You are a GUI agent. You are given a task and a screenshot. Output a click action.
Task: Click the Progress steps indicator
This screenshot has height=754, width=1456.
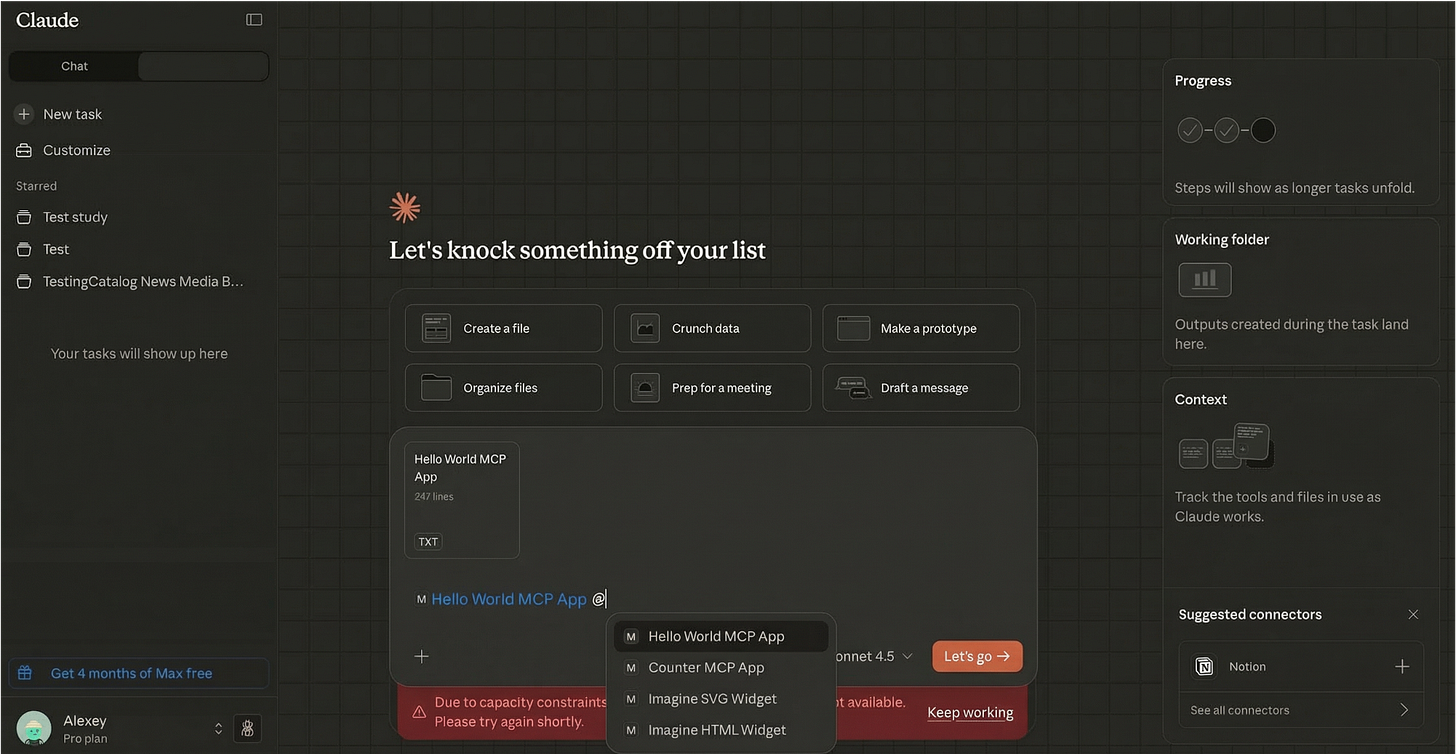(1227, 130)
